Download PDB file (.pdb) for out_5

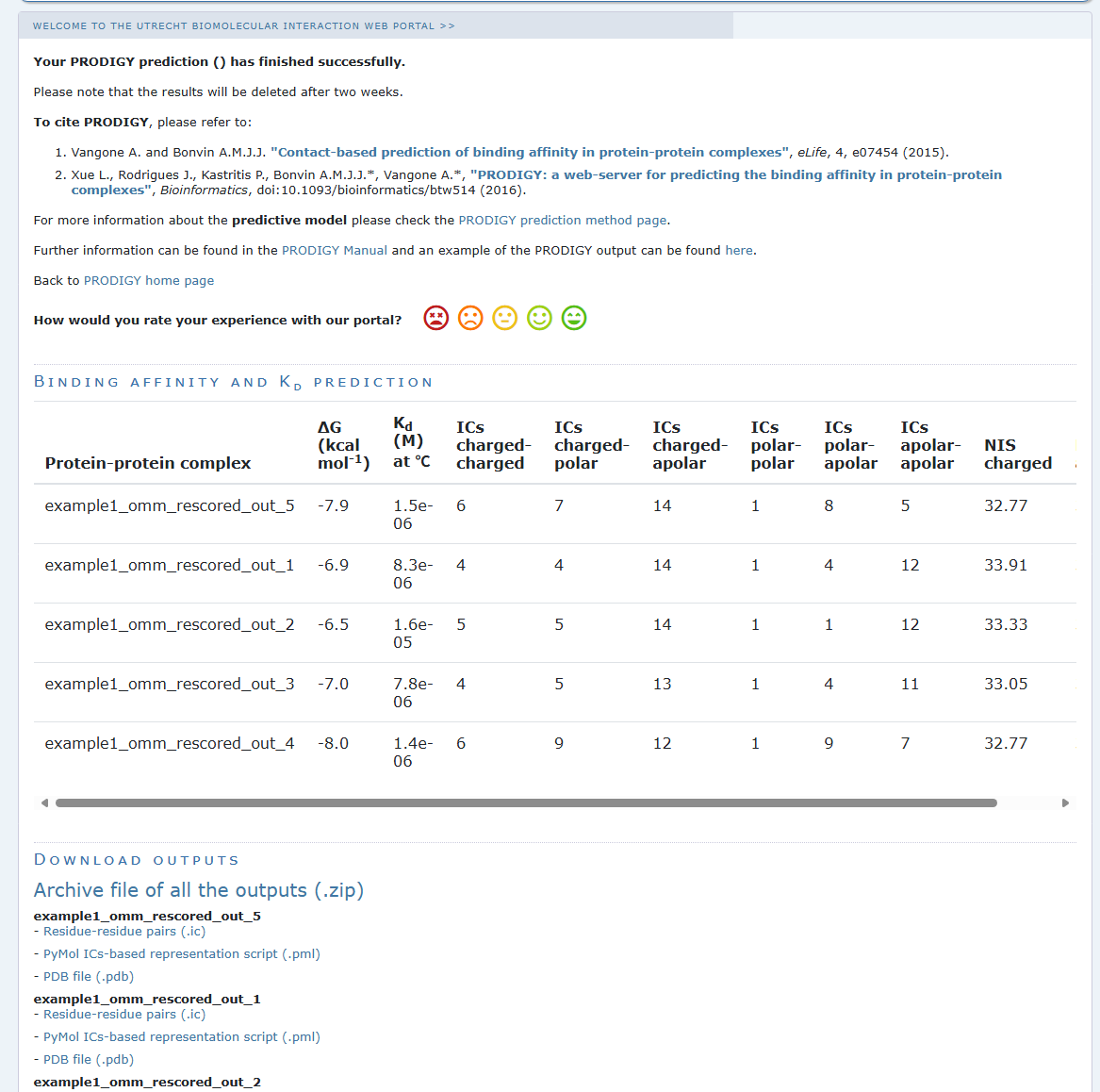pos(89,976)
